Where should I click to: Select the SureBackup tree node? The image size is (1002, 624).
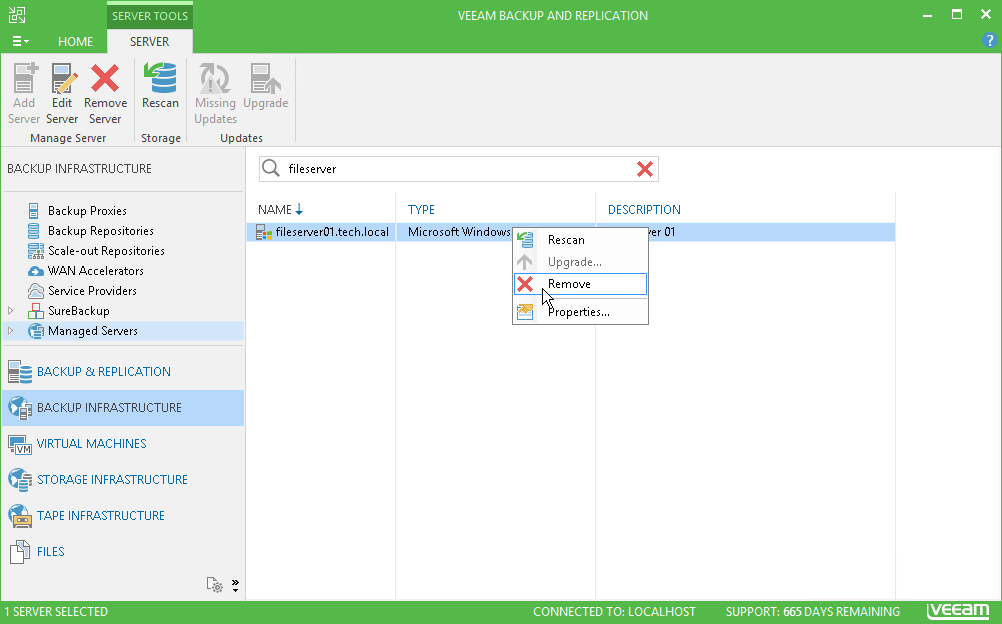pos(79,311)
